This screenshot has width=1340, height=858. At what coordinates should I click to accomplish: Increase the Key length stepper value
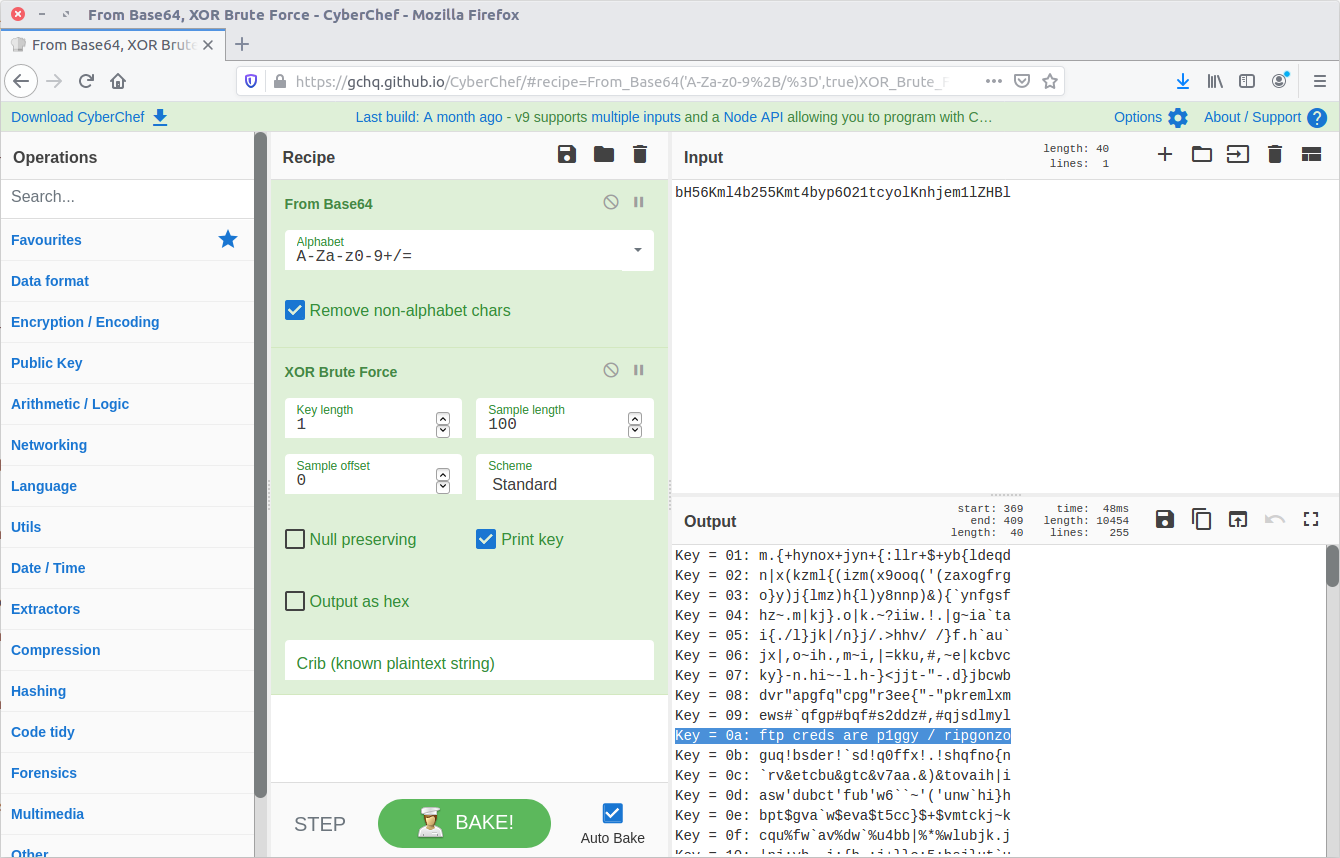tap(443, 418)
